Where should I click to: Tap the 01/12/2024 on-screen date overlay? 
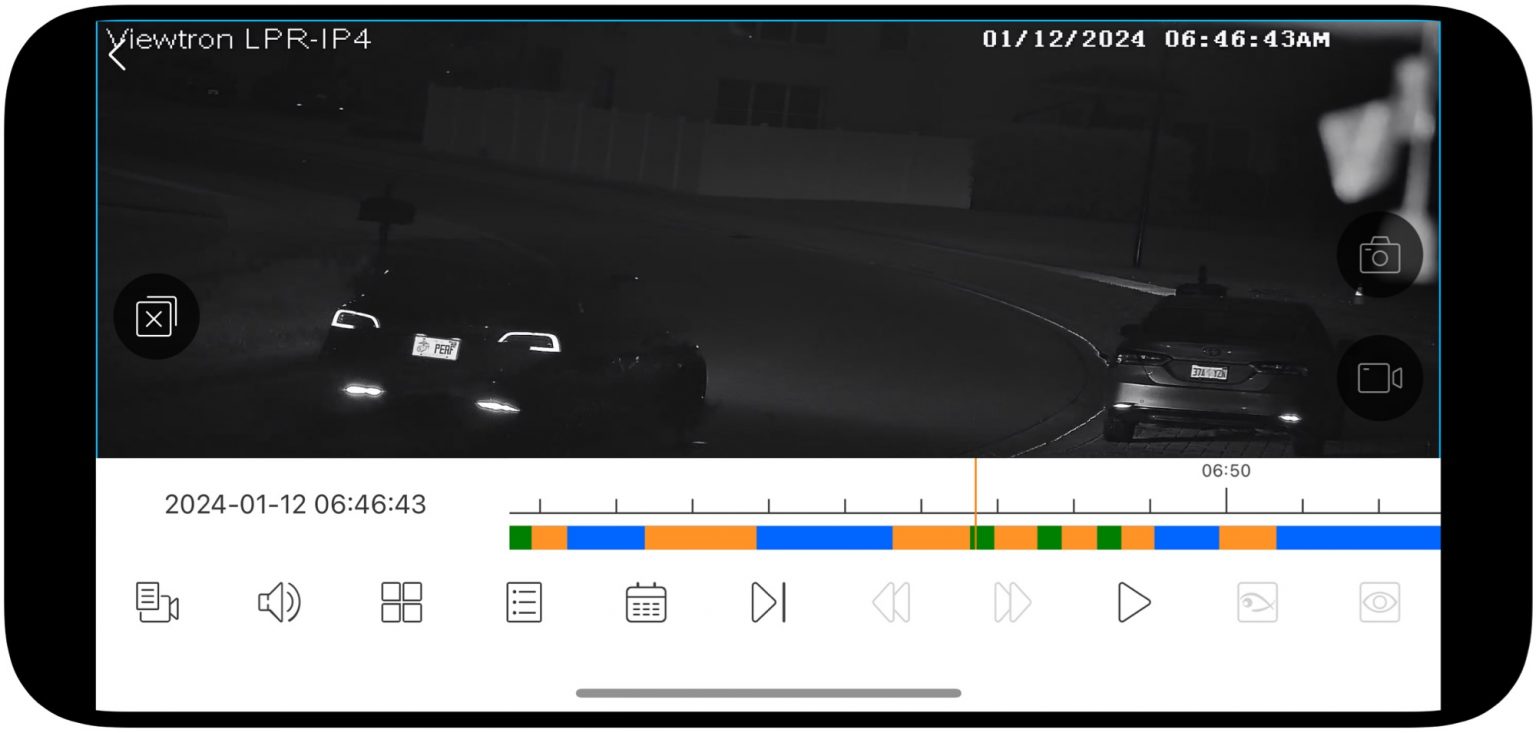point(1063,40)
